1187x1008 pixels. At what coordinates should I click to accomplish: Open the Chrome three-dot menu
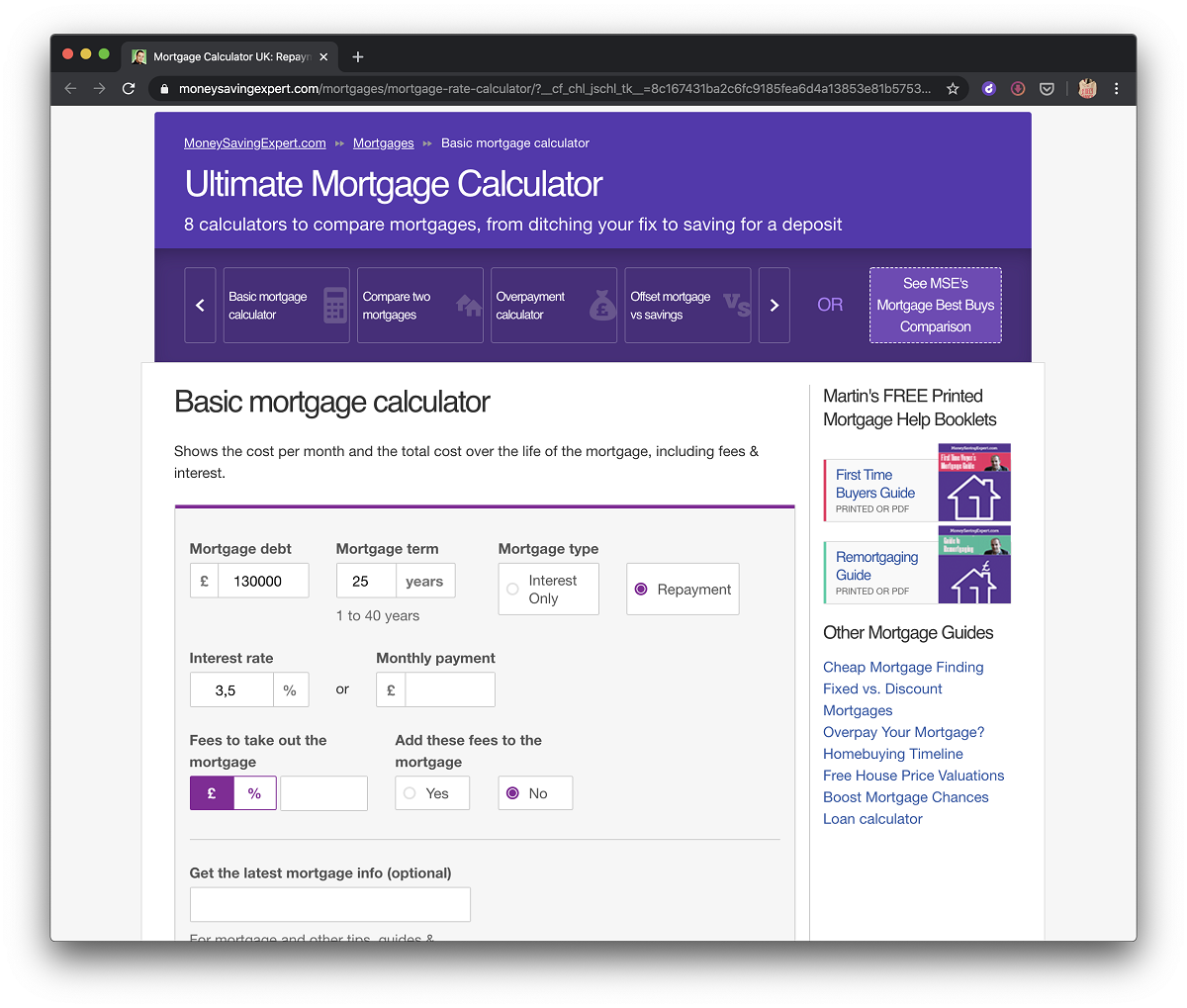[x=1117, y=89]
